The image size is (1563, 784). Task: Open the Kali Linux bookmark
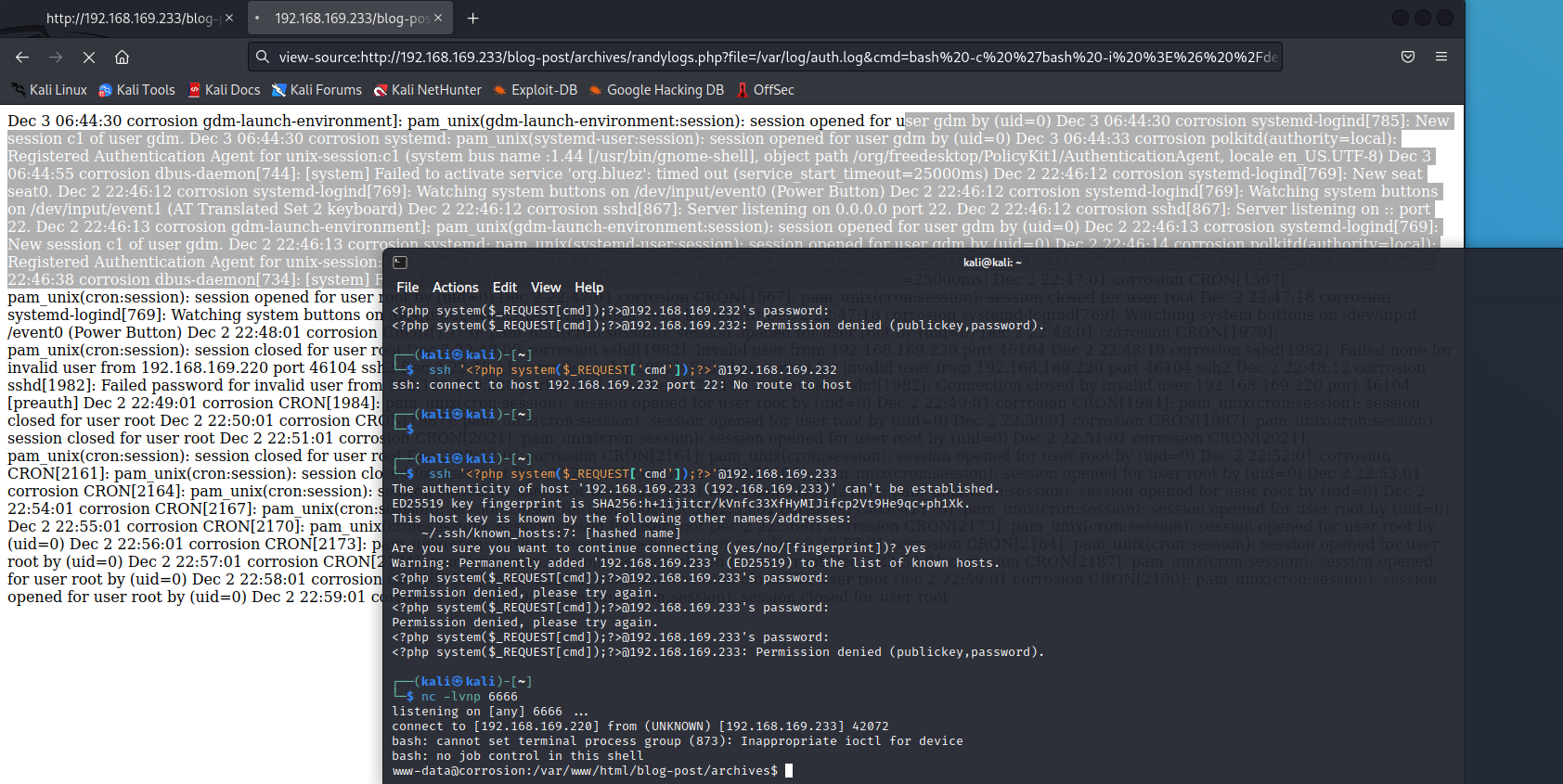49,90
